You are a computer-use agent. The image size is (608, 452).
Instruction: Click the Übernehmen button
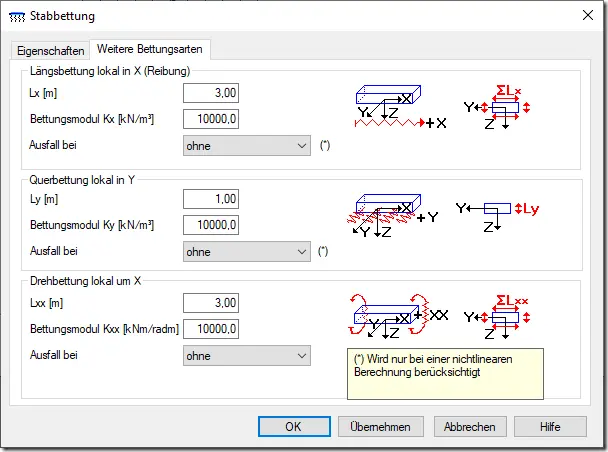tap(380, 426)
